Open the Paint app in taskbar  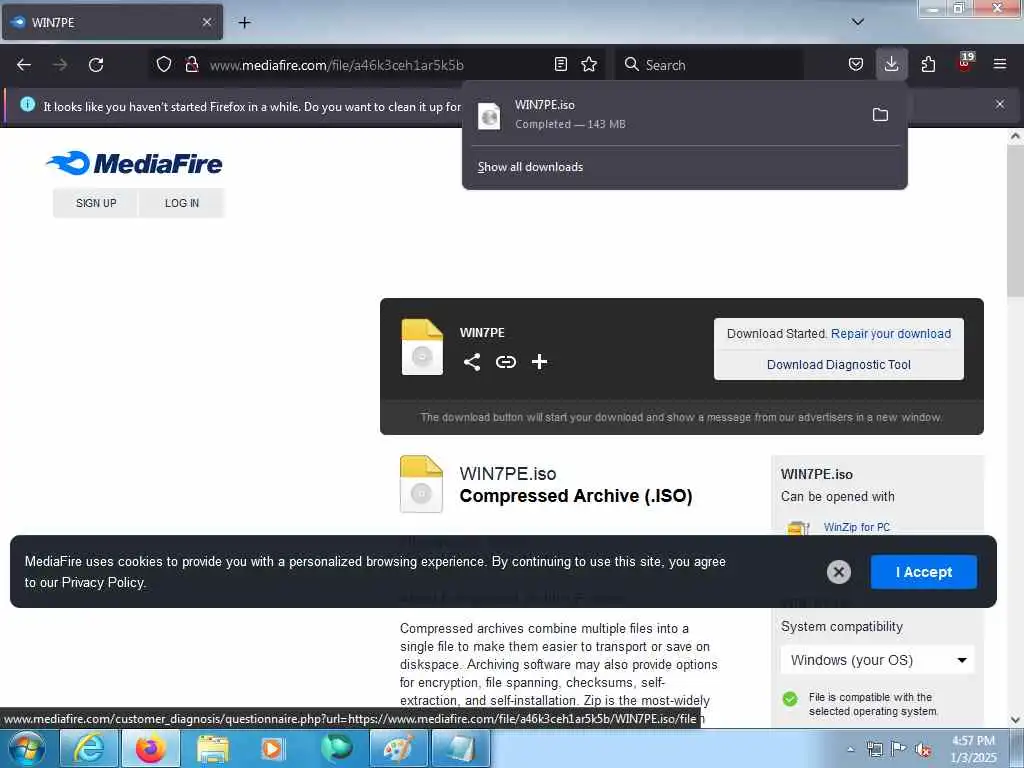click(398, 748)
